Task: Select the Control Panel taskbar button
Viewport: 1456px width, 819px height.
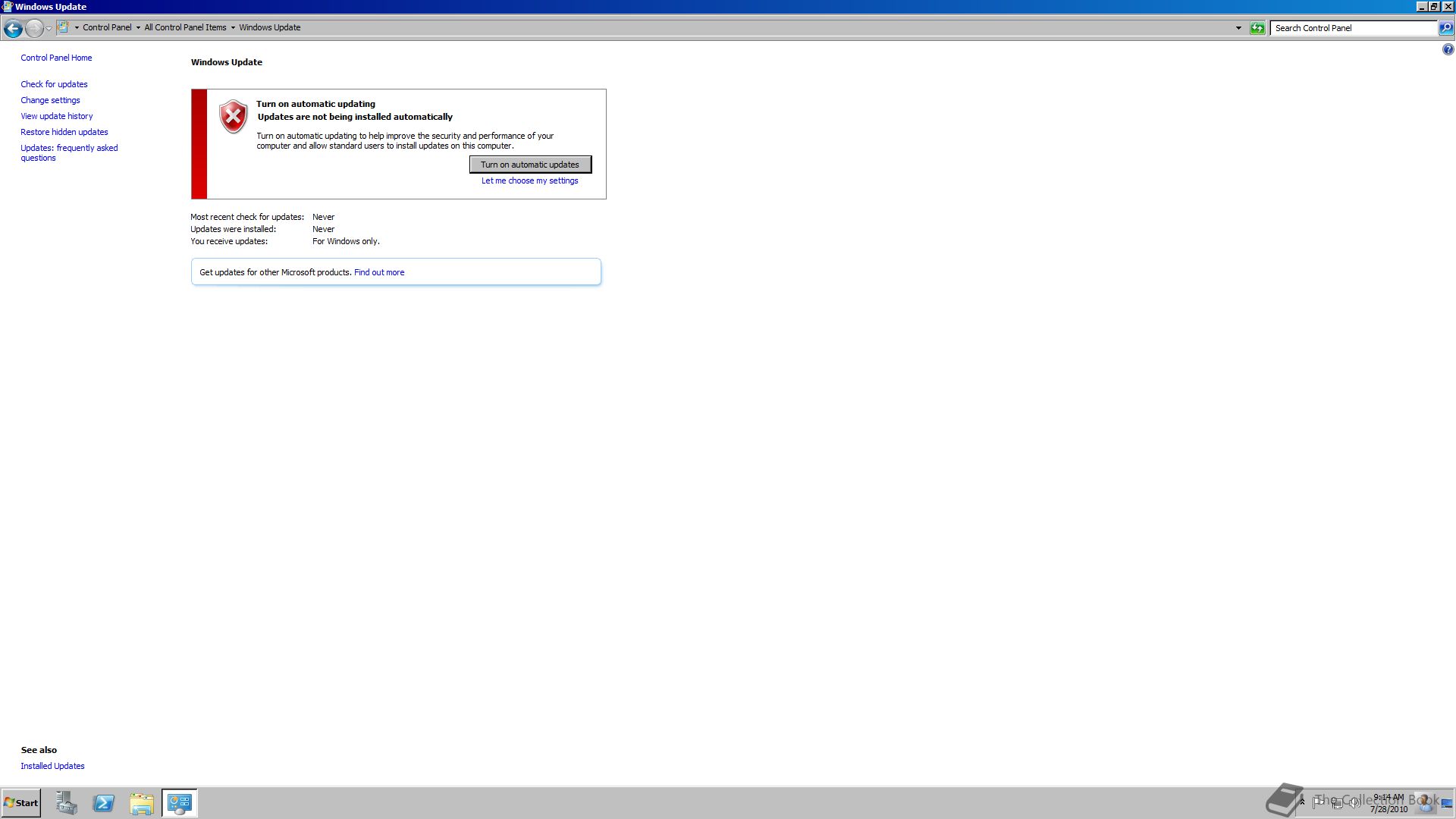Action: [x=180, y=803]
